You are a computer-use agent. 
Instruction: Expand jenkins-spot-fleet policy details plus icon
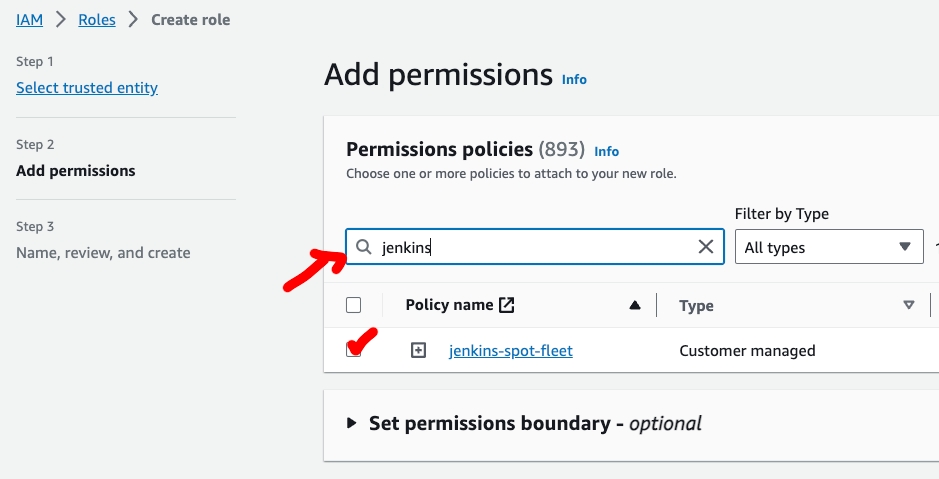419,350
